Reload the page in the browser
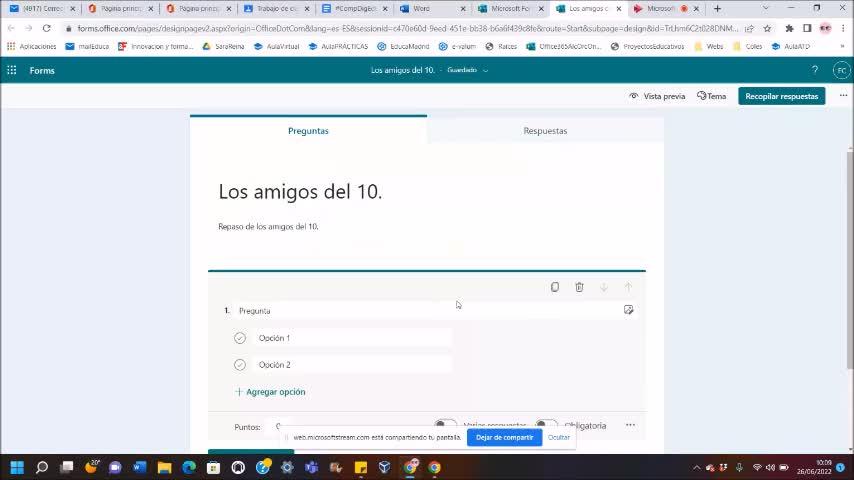The width and height of the screenshot is (854, 480). pos(47,28)
